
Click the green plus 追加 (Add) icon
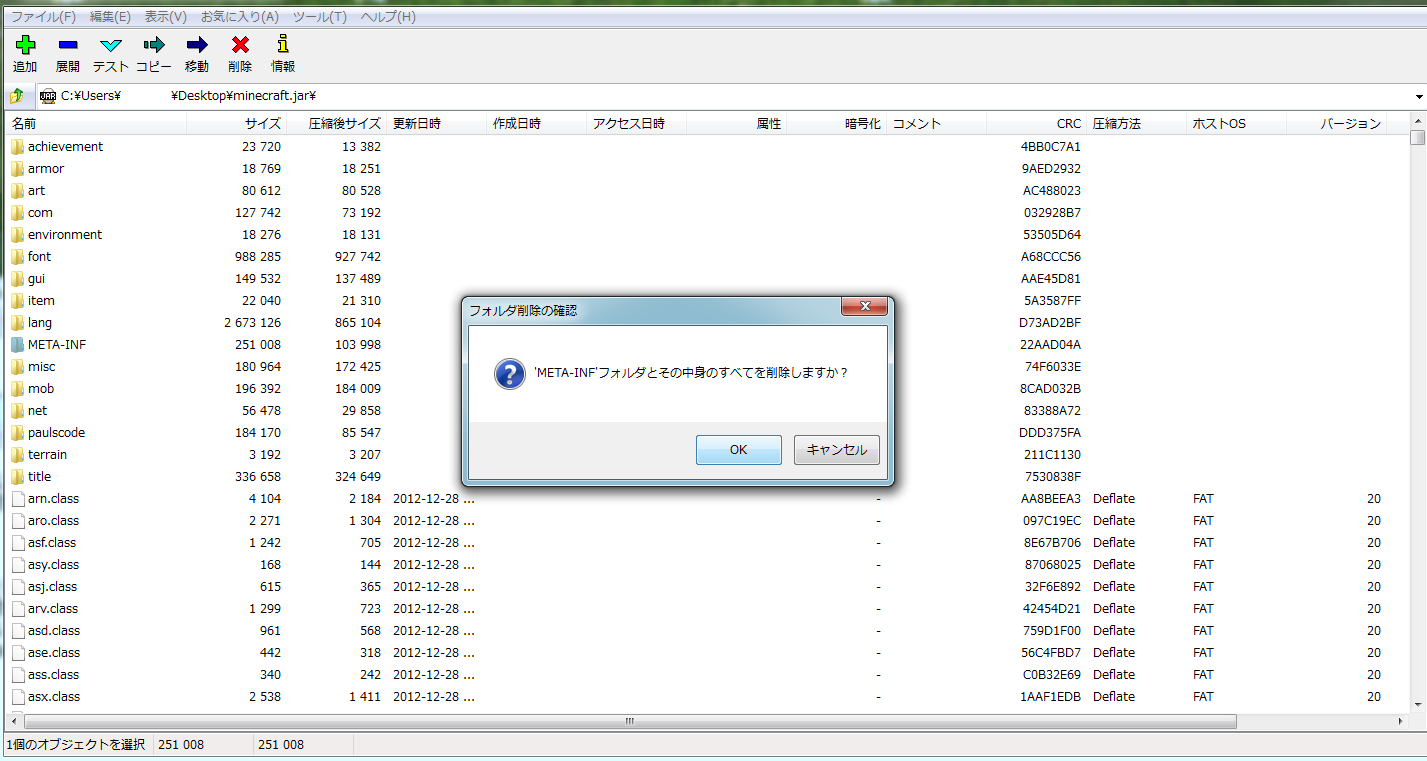point(25,45)
